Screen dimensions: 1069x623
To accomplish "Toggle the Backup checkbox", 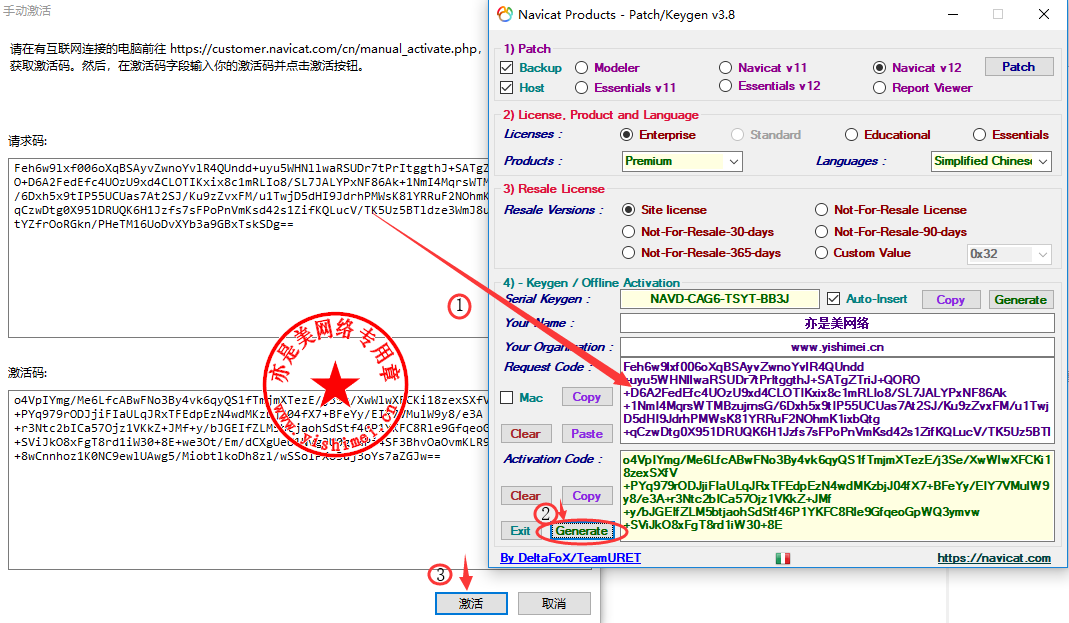I will coord(507,67).
